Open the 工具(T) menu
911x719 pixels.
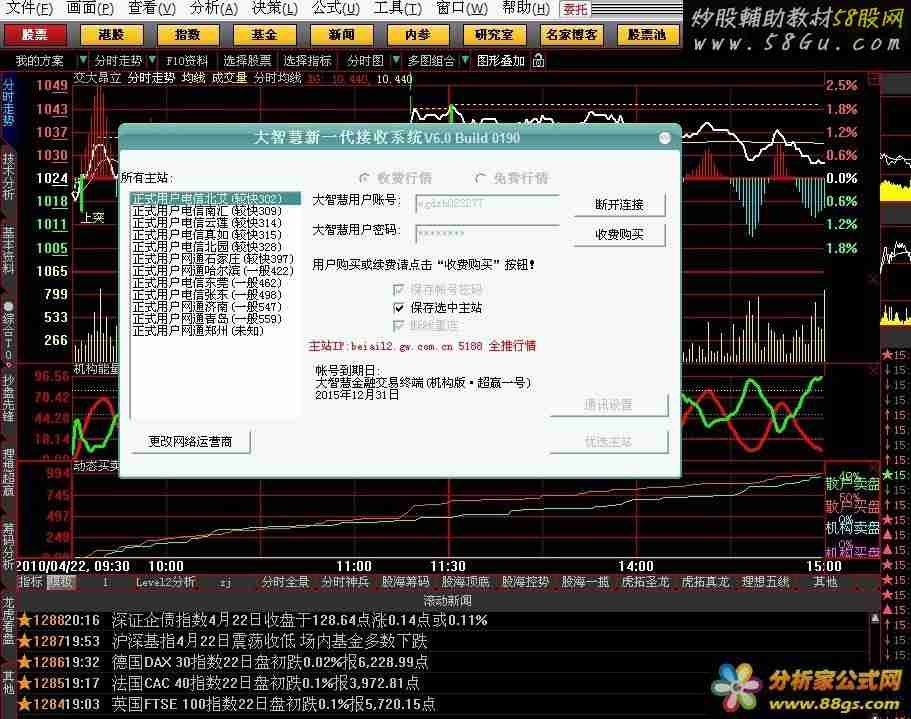[398, 8]
